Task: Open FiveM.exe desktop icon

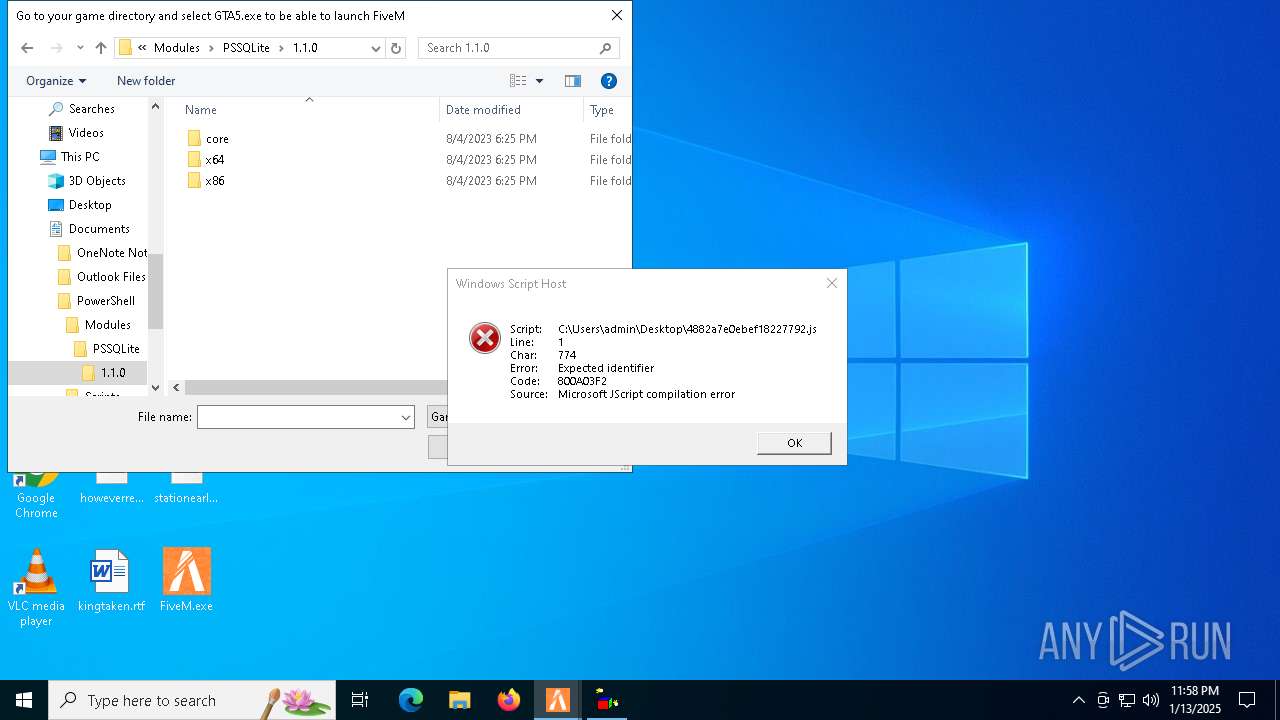Action: point(186,581)
